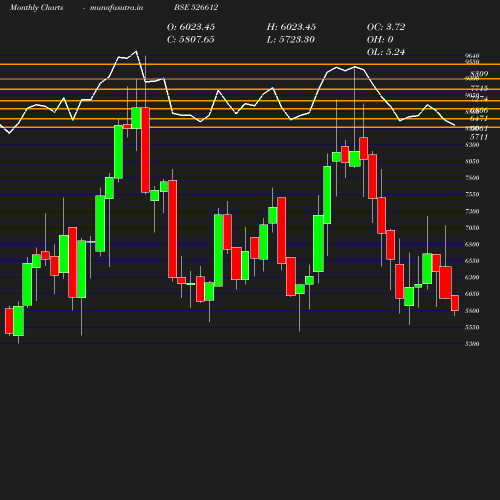Click the 7050 price axis label

(x=472, y=228)
